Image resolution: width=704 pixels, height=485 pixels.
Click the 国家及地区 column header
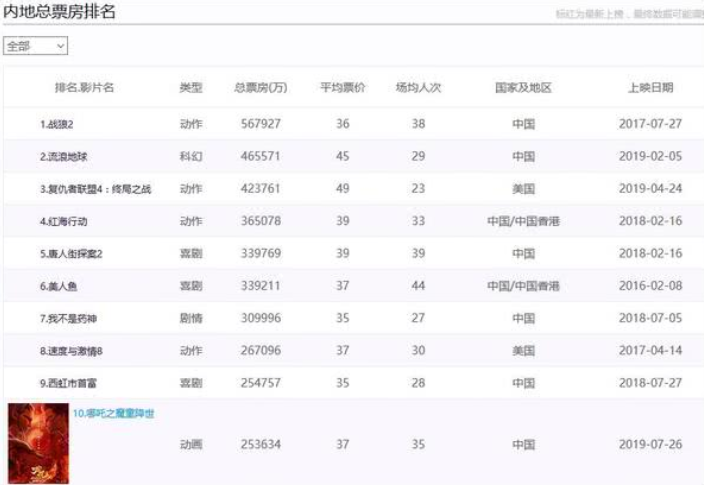click(523, 88)
